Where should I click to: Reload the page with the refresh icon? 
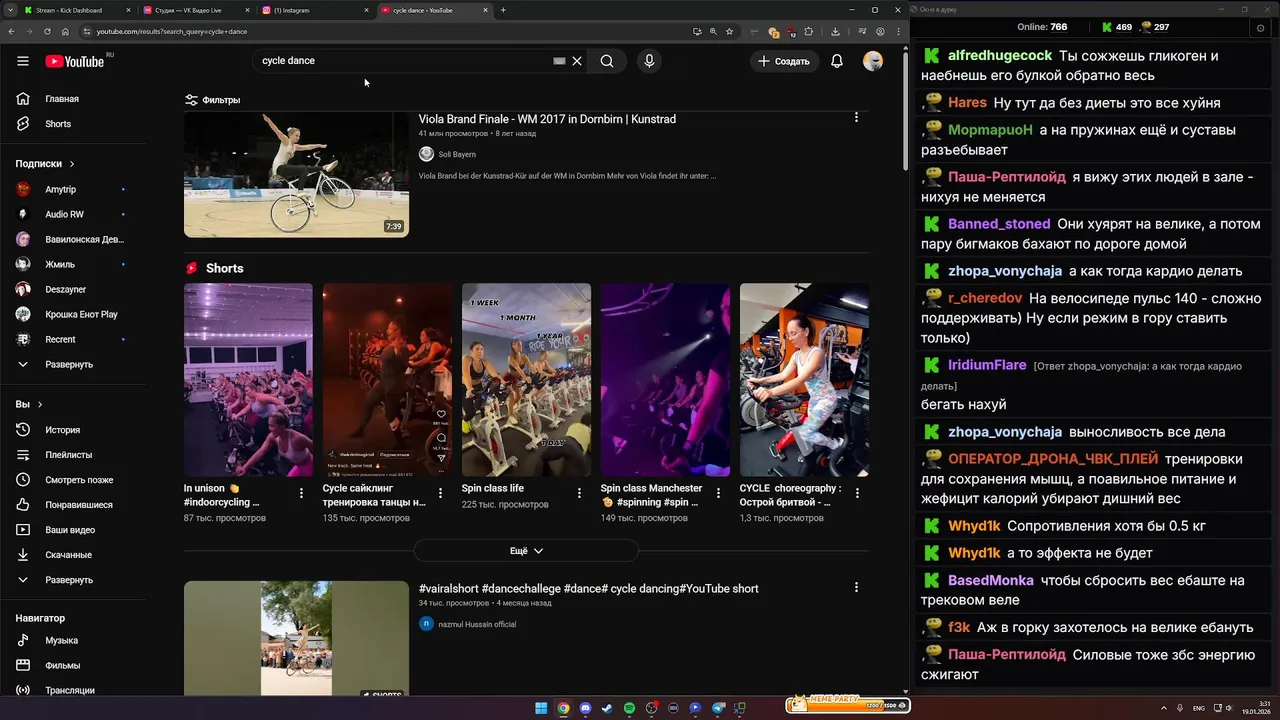click(x=48, y=32)
